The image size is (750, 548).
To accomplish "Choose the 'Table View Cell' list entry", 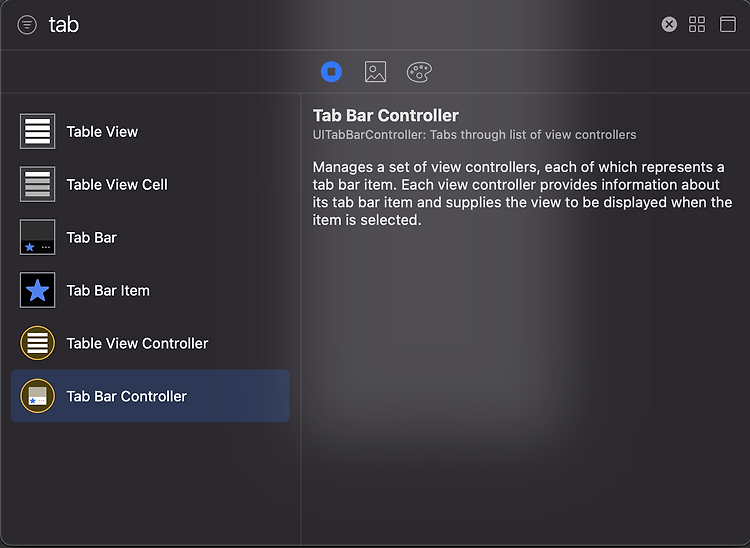I will [150, 184].
